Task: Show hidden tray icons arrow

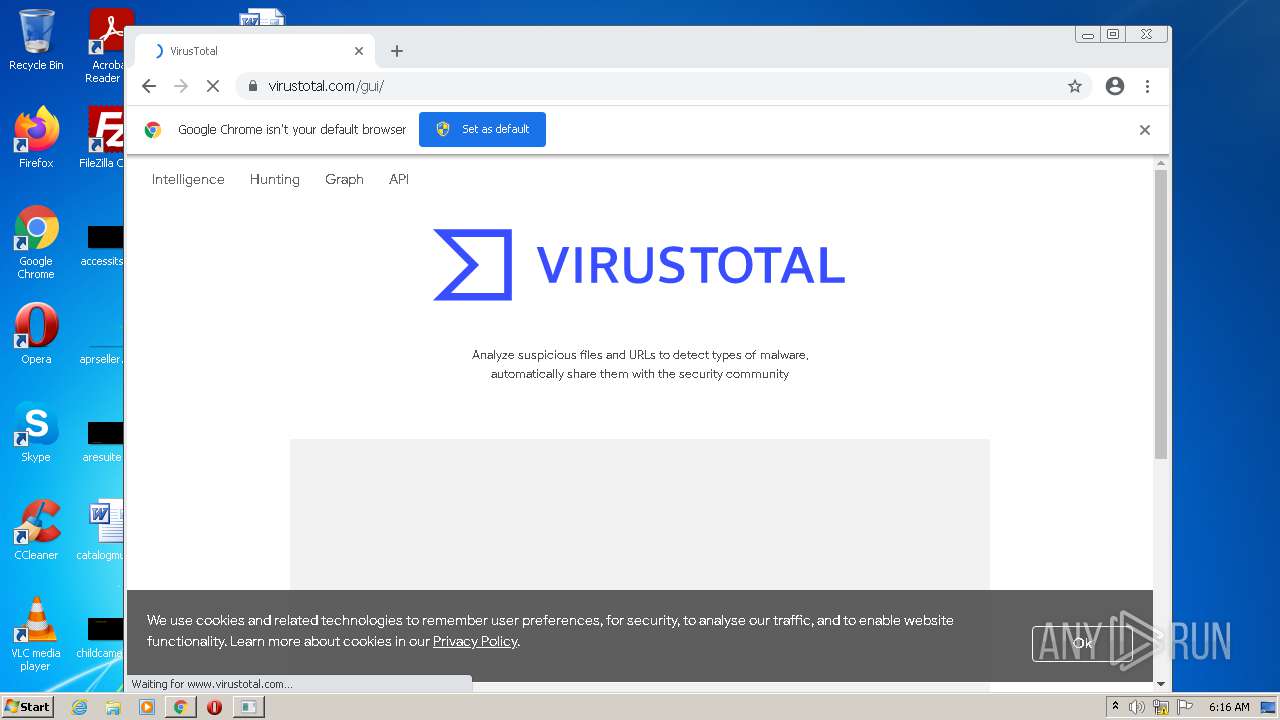Action: 1115,707
